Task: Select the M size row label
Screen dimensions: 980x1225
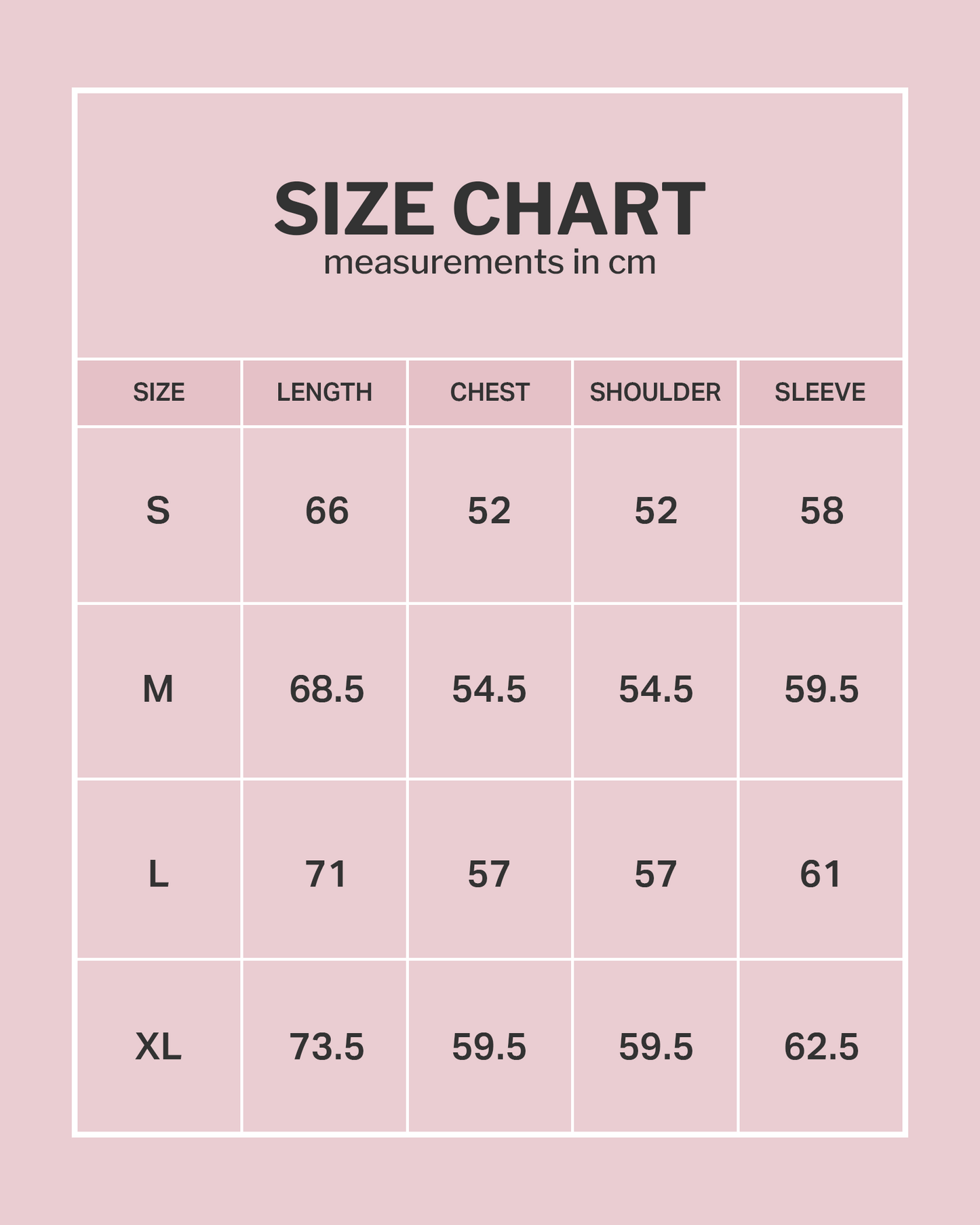Action: coord(158,690)
